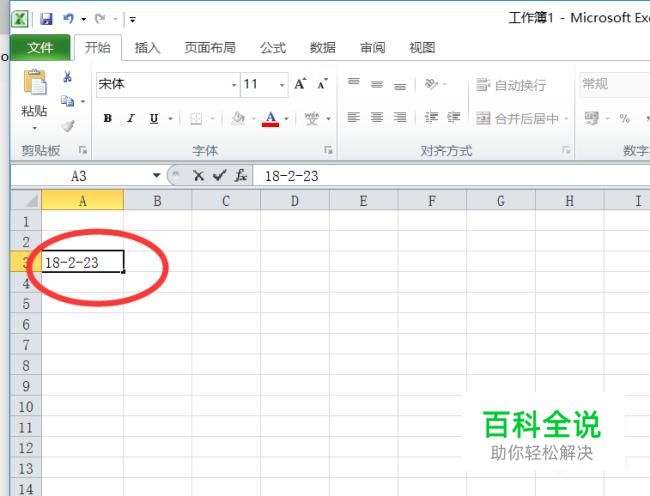
Task: Click Merge and Center (合并后居中) button
Action: [517, 119]
